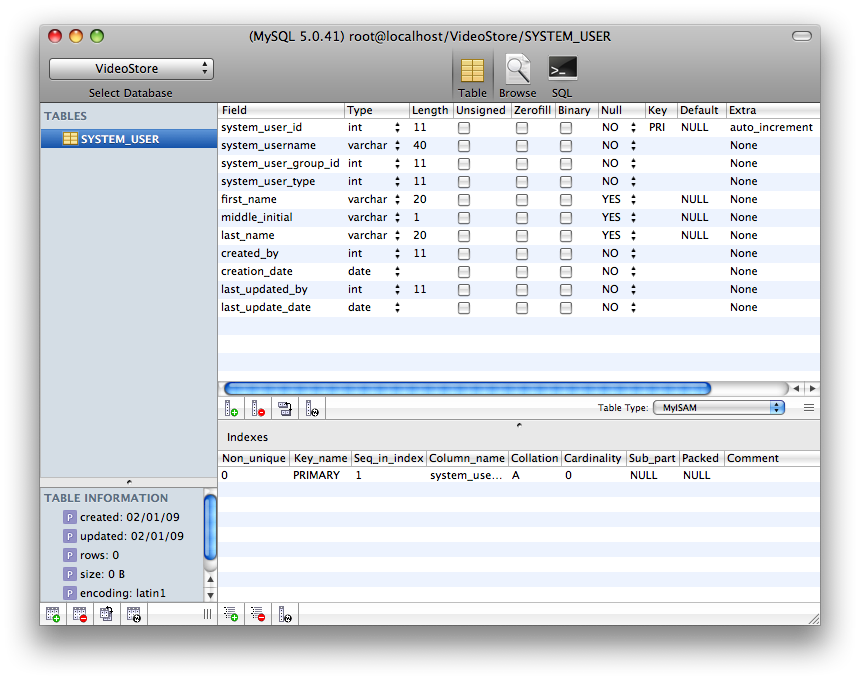Click the Cardinality index column header
This screenshot has width=860, height=680.
click(x=593, y=458)
